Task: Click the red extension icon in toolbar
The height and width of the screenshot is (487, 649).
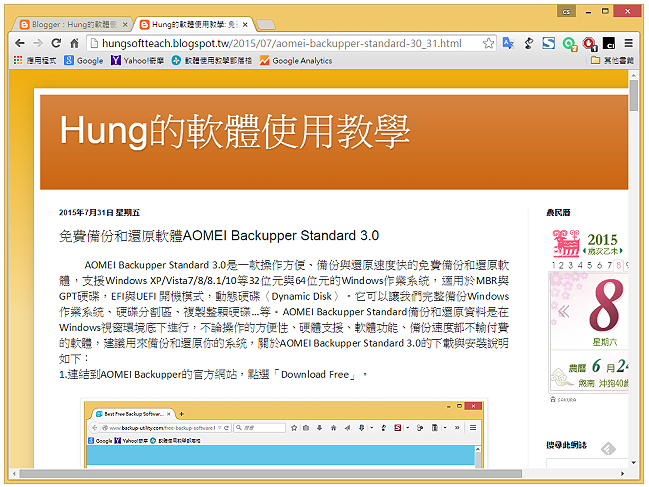Action: pyautogui.click(x=589, y=43)
